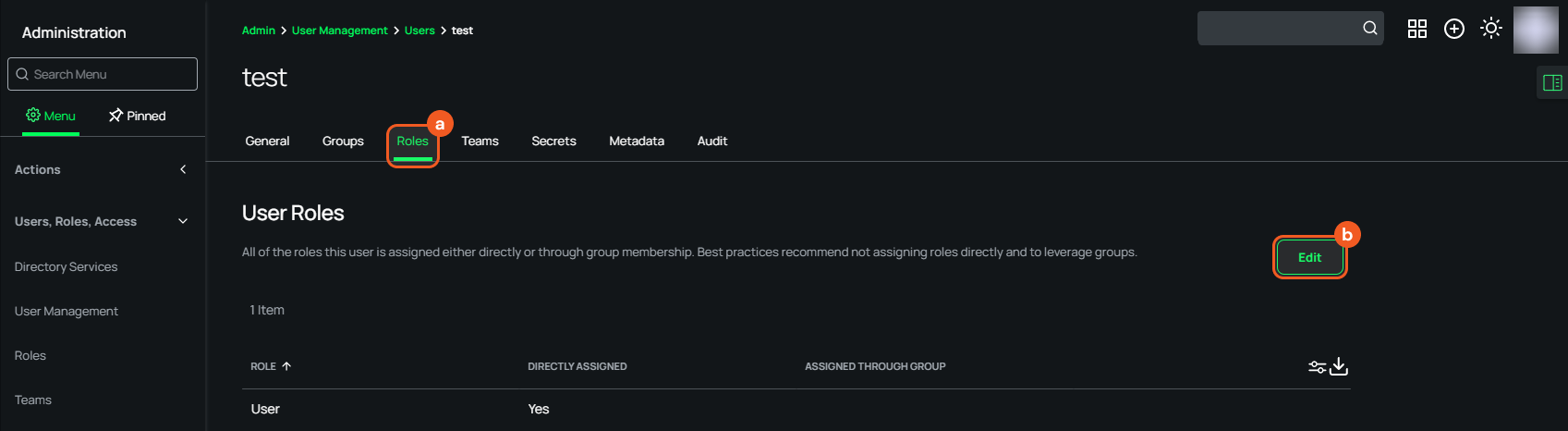1568x431 pixels.
Task: Click the search magnifier icon in top bar
Action: 1369,29
